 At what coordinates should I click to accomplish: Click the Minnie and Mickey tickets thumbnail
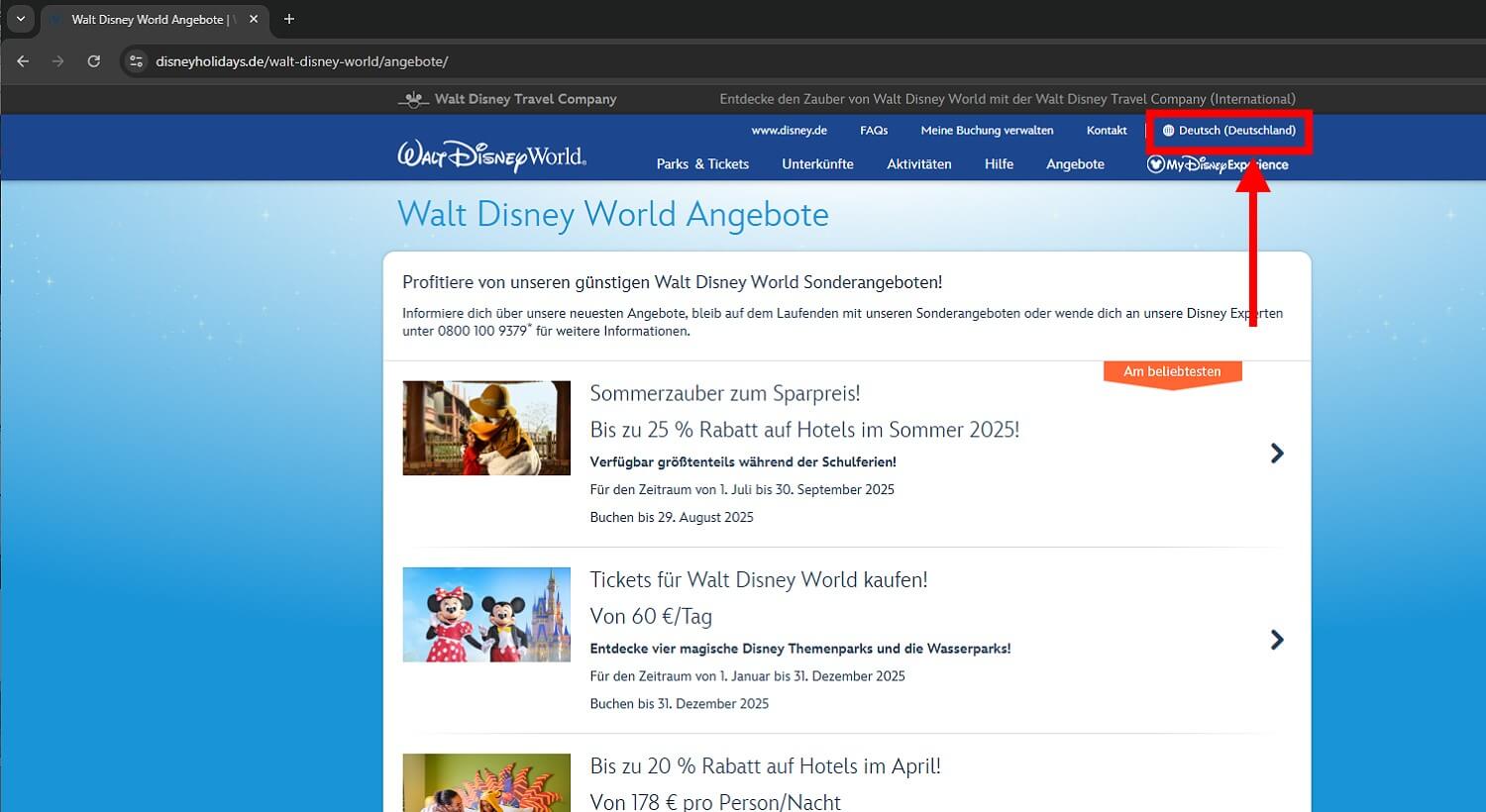pyautogui.click(x=486, y=614)
